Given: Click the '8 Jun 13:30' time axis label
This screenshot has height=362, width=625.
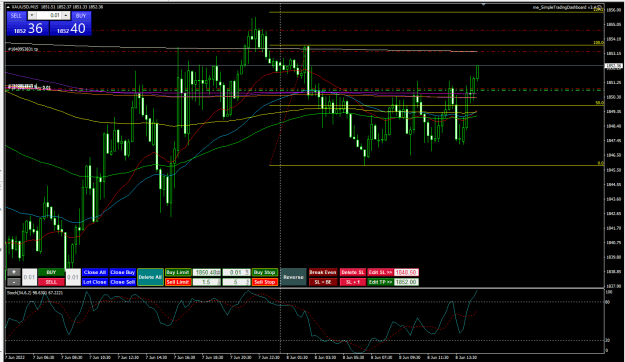Looking at the screenshot, I should click(466, 357).
